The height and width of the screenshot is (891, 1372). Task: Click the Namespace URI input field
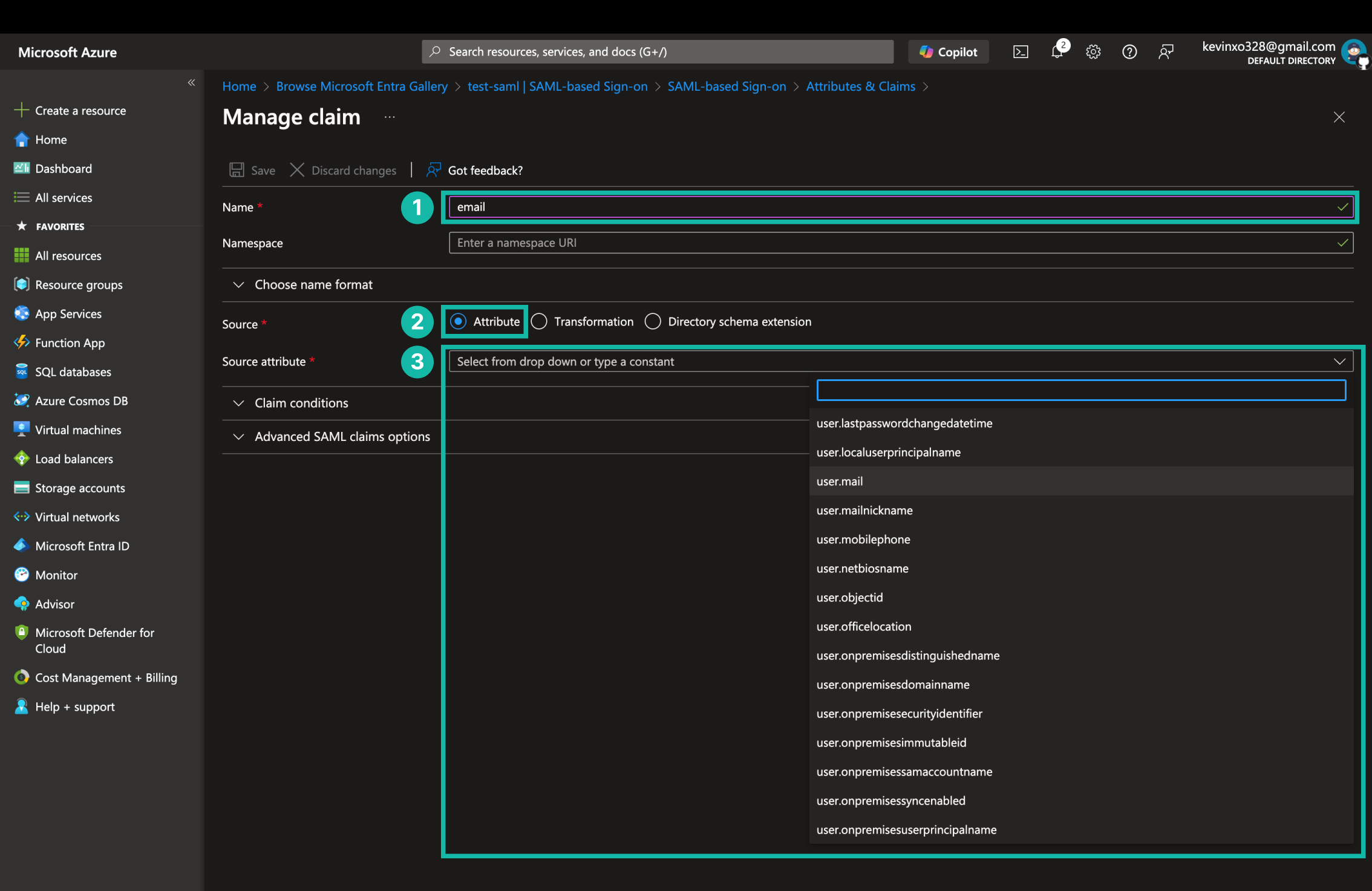pyautogui.click(x=901, y=243)
